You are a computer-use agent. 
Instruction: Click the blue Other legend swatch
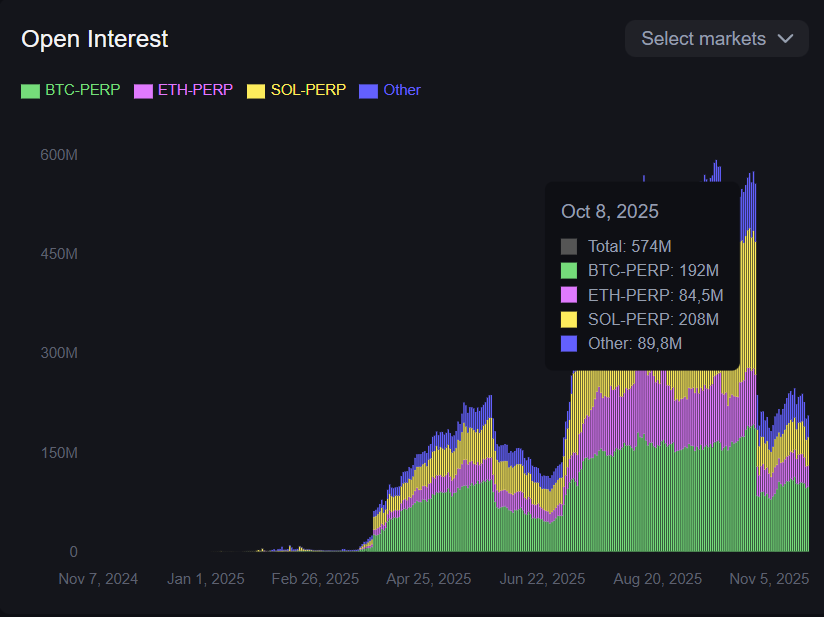click(367, 90)
